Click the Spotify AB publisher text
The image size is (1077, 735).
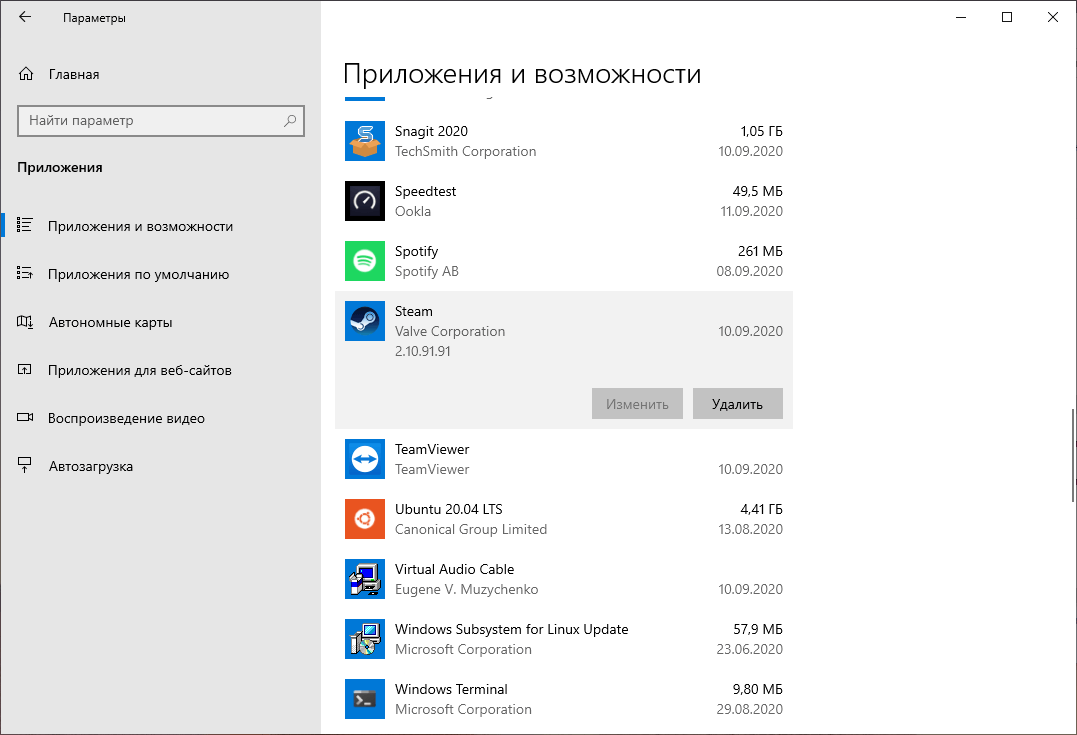427,271
